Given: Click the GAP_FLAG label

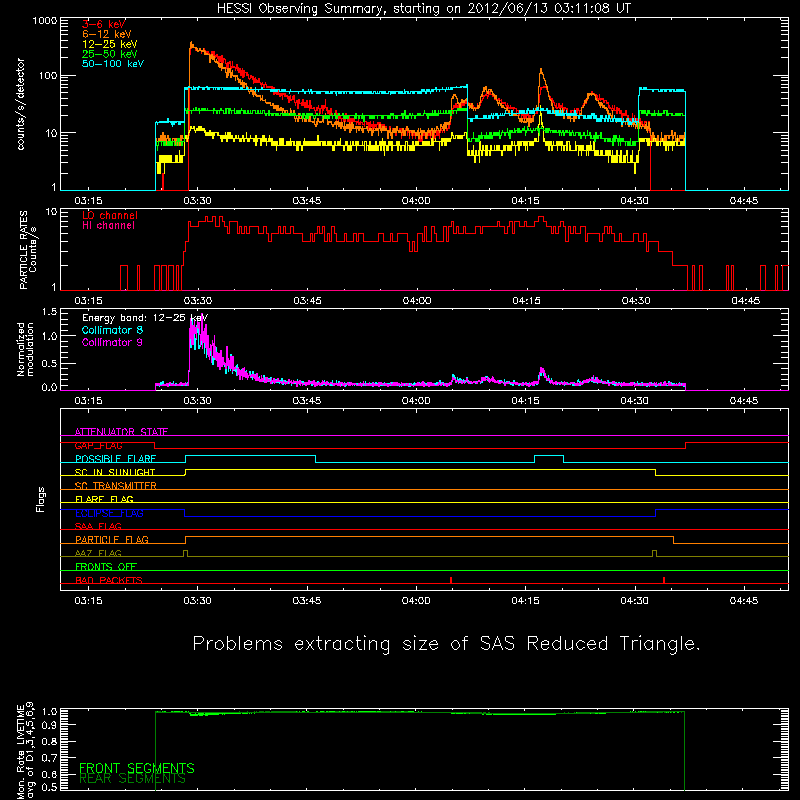Looking at the screenshot, I should (x=98, y=445).
